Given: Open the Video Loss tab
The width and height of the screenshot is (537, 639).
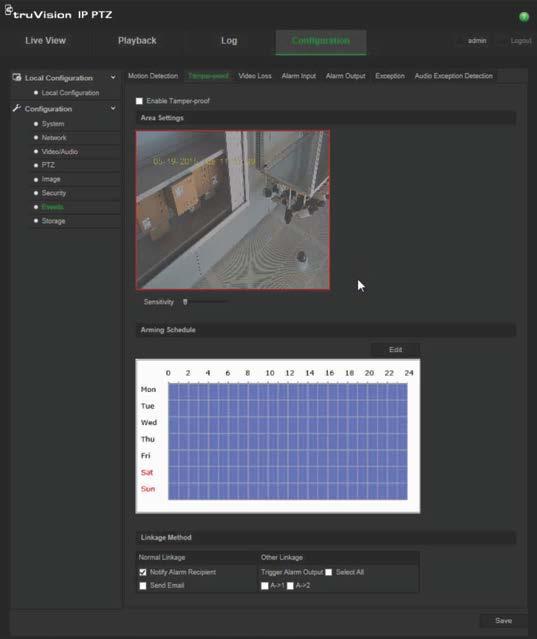Looking at the screenshot, I should click(255, 76).
